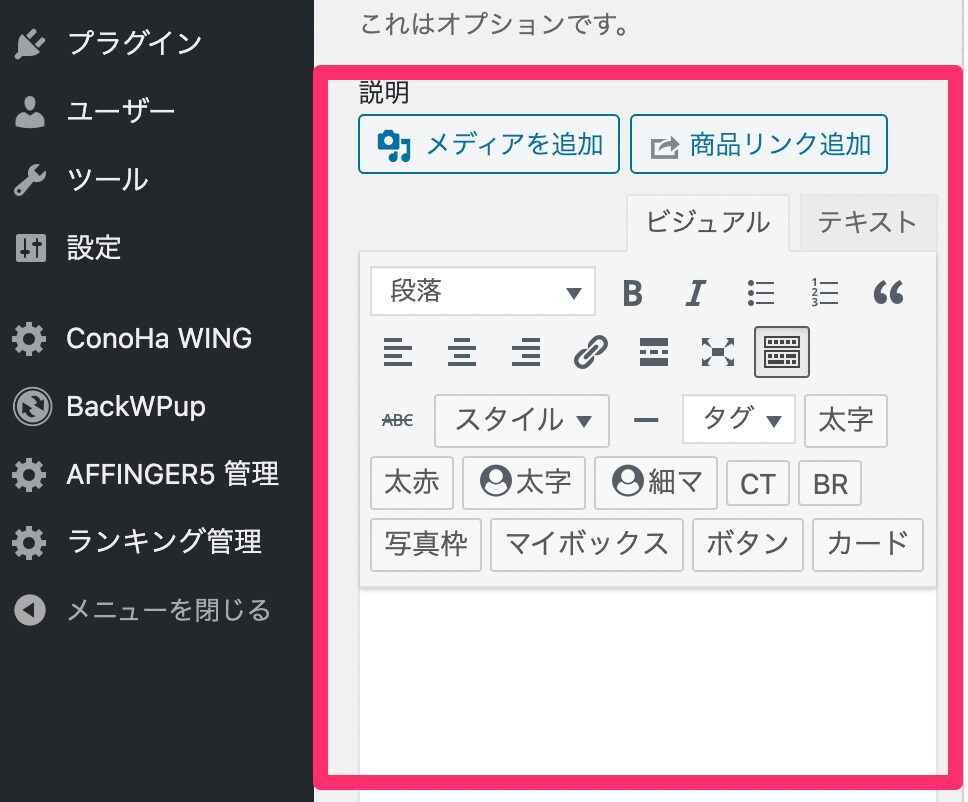Click the plugin plug icon

point(30,43)
